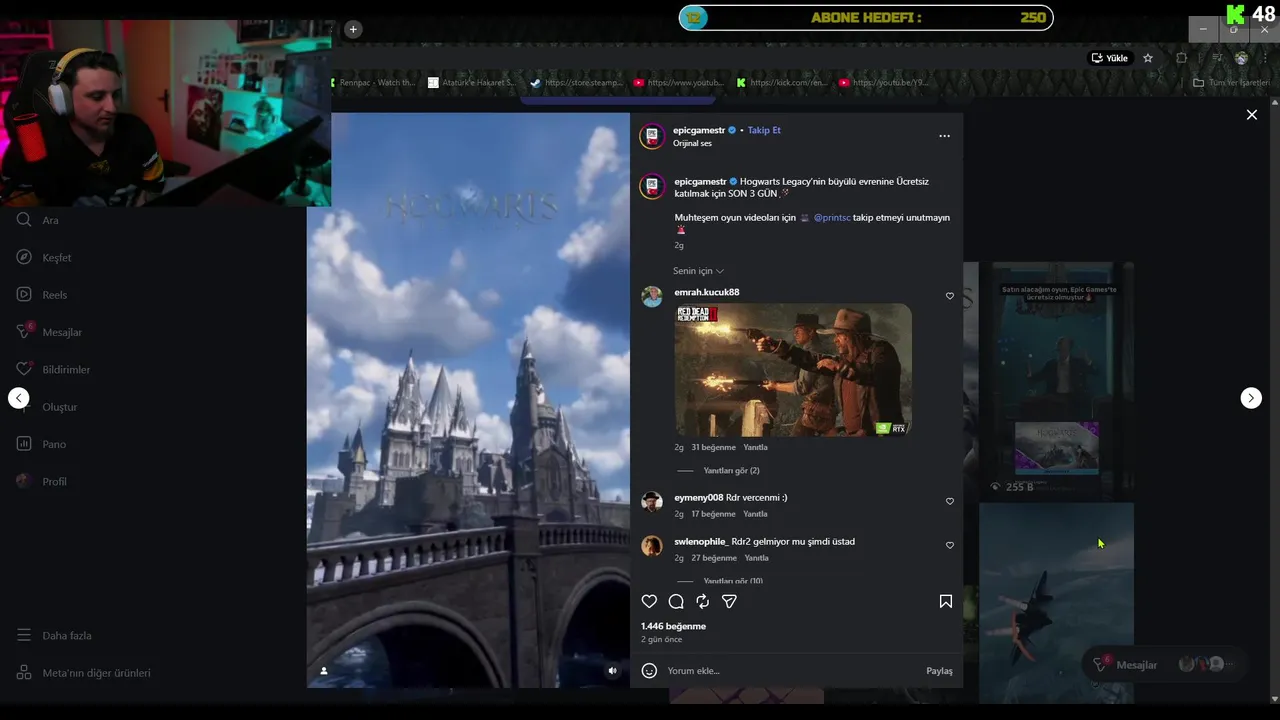1280x720 pixels.
Task: Open the youtu.be bookmark
Action: (x=884, y=83)
